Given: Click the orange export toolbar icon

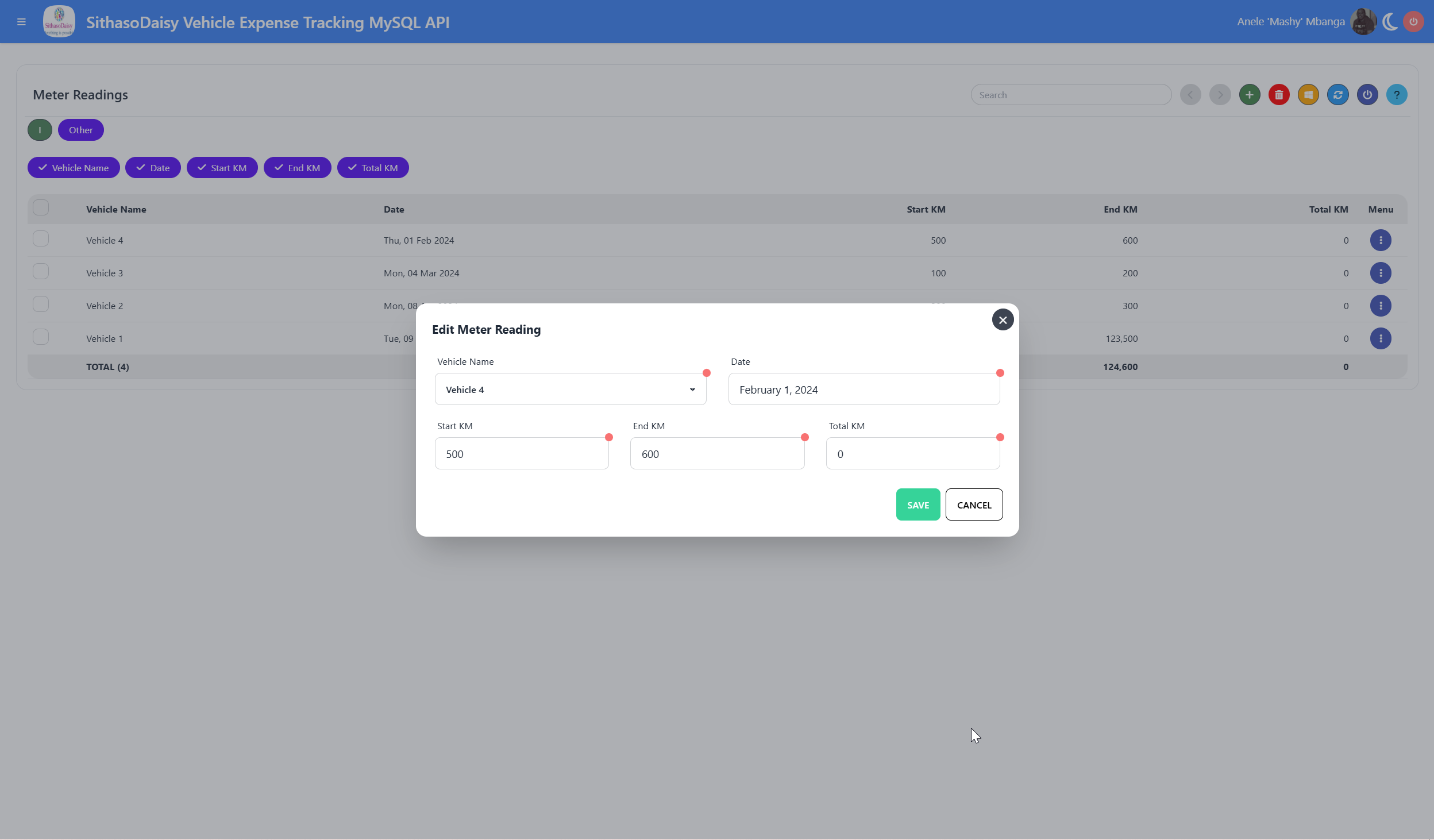Looking at the screenshot, I should 1308,95.
